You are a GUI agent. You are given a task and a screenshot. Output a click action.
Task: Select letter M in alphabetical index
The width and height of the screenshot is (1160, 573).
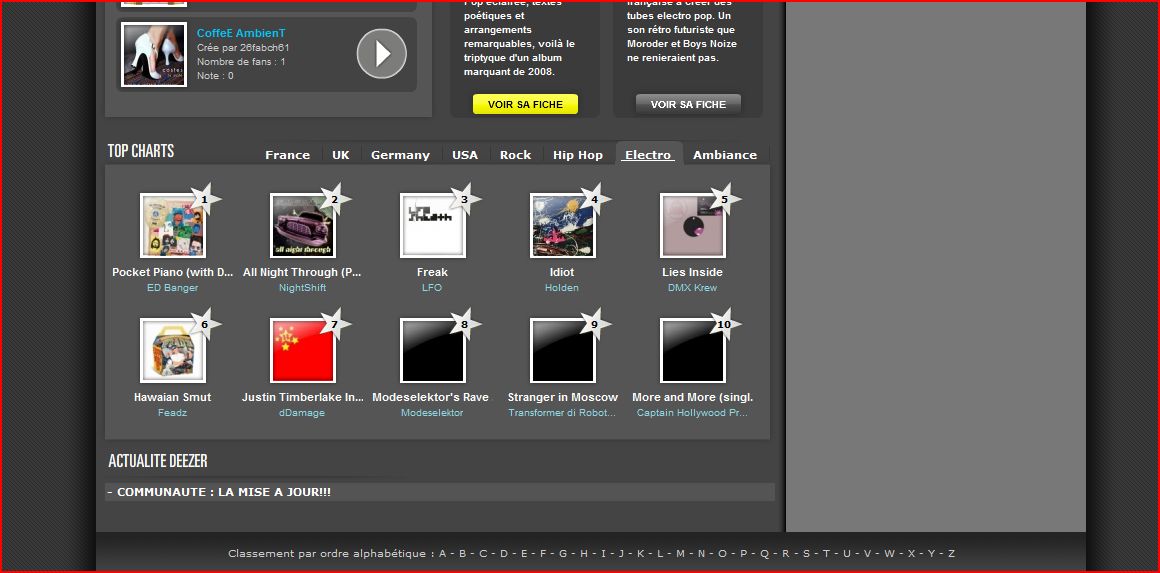681,553
